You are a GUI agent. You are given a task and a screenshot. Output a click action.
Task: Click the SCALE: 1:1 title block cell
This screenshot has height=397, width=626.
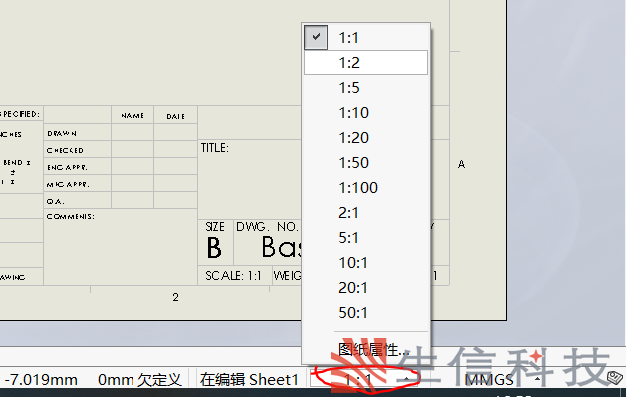(x=234, y=276)
